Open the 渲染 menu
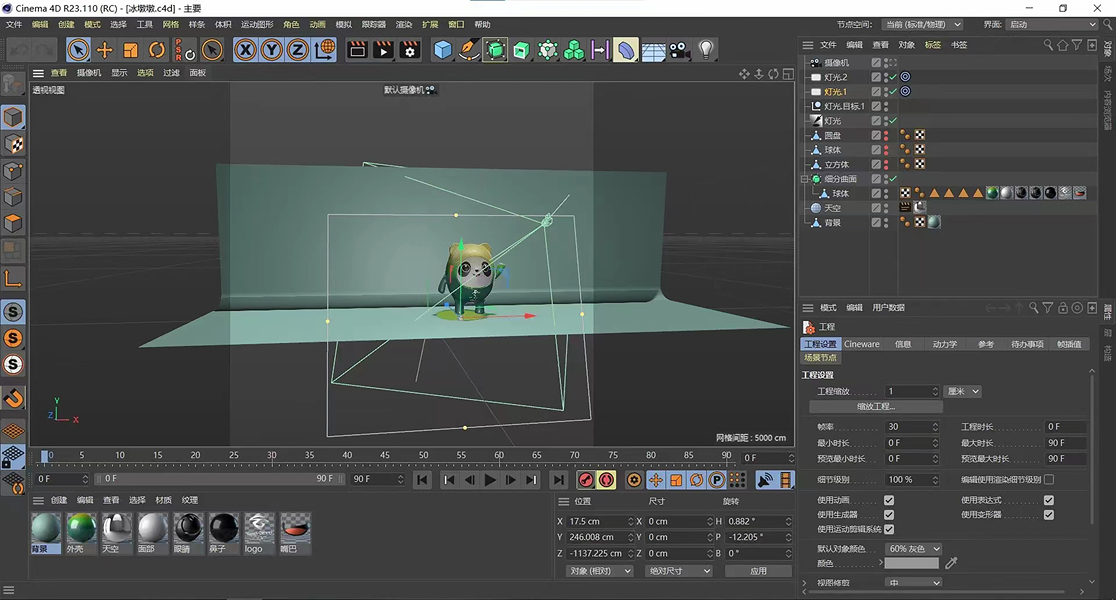 point(404,24)
